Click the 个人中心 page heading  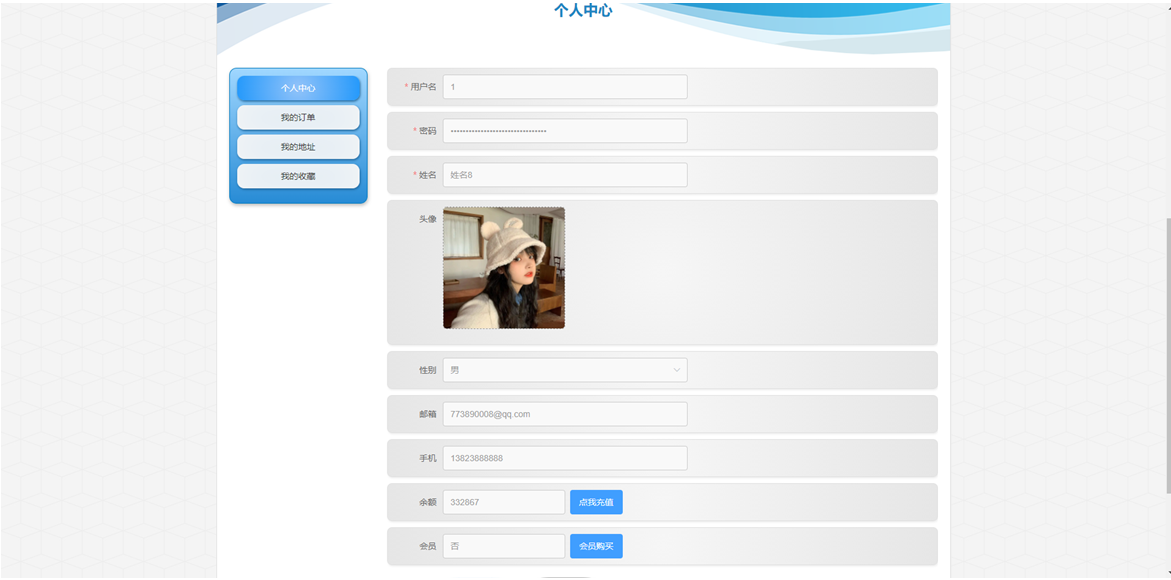coord(583,10)
